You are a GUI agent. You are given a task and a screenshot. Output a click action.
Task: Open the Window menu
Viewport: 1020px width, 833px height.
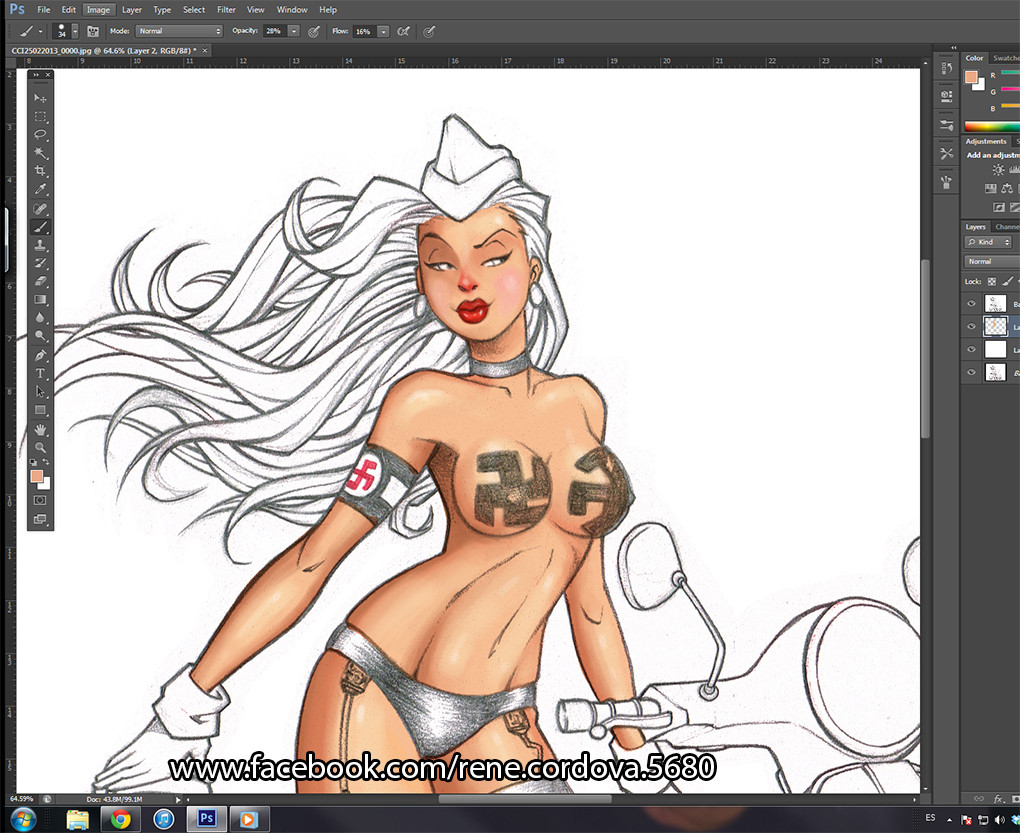(x=292, y=10)
